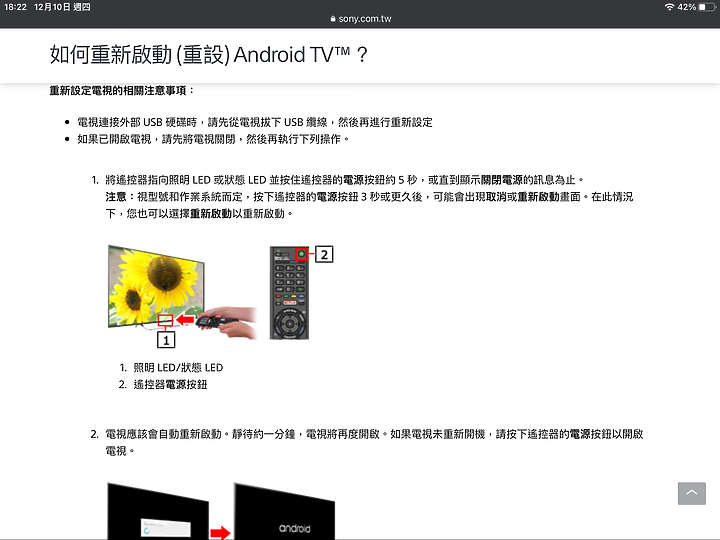Tap step 2 text 電視應該會自動重新啟動
This screenshot has height=540, width=720.
click(374, 442)
